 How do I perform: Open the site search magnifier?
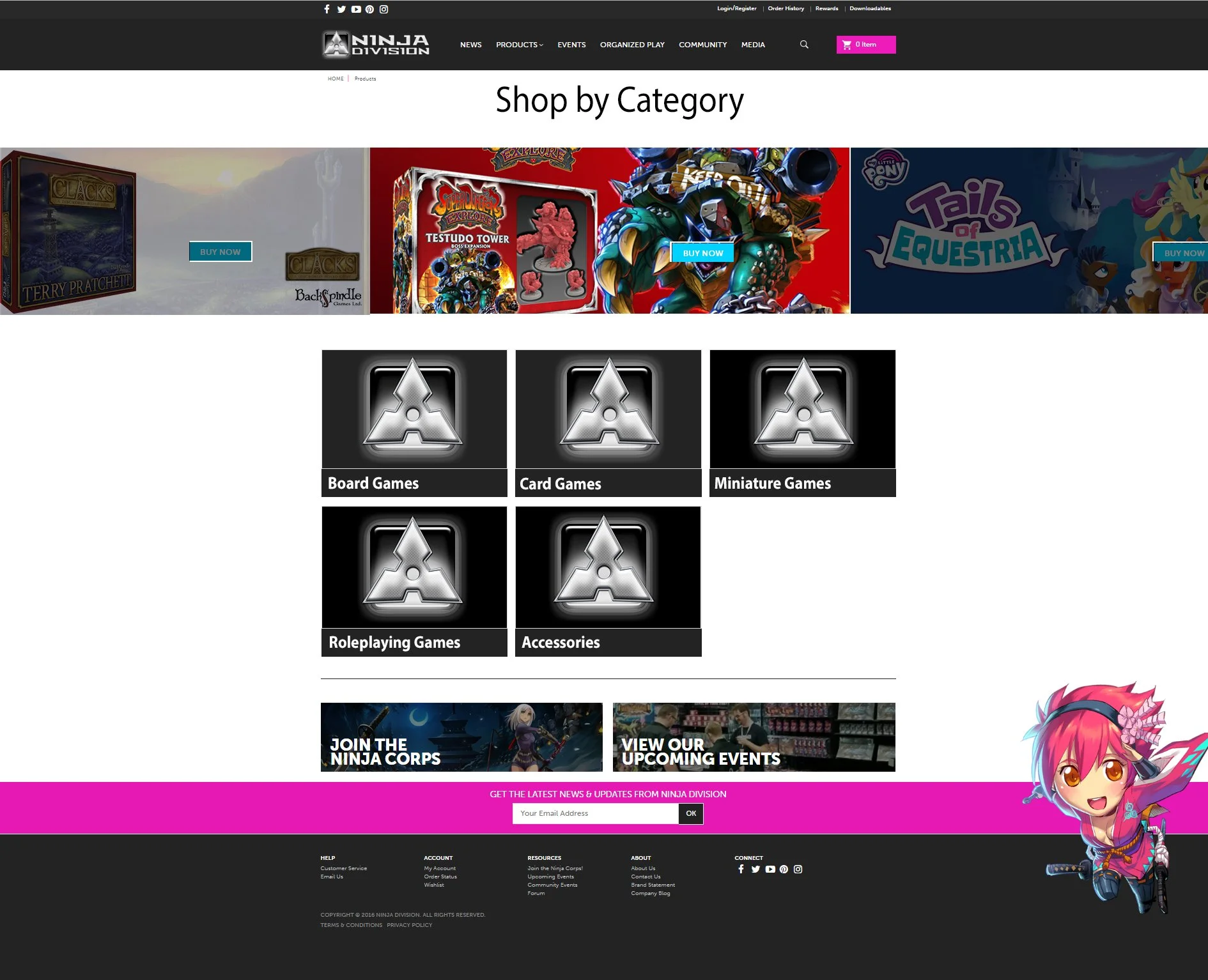click(x=804, y=44)
